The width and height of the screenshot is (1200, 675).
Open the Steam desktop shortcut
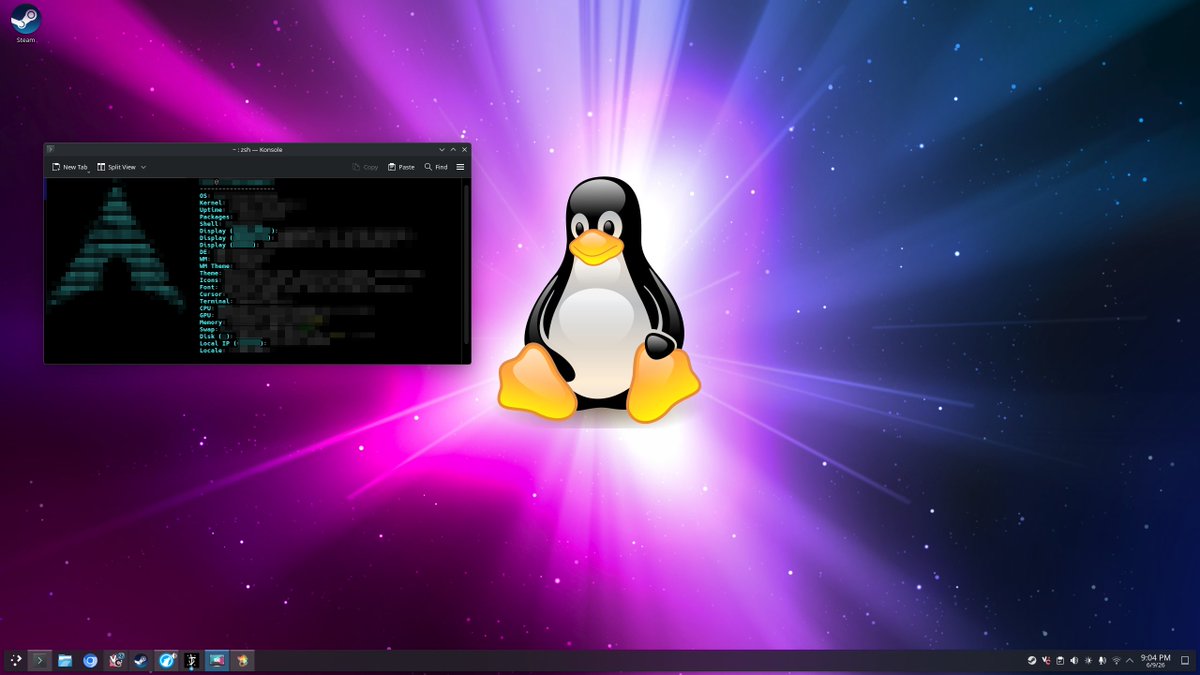[25, 22]
